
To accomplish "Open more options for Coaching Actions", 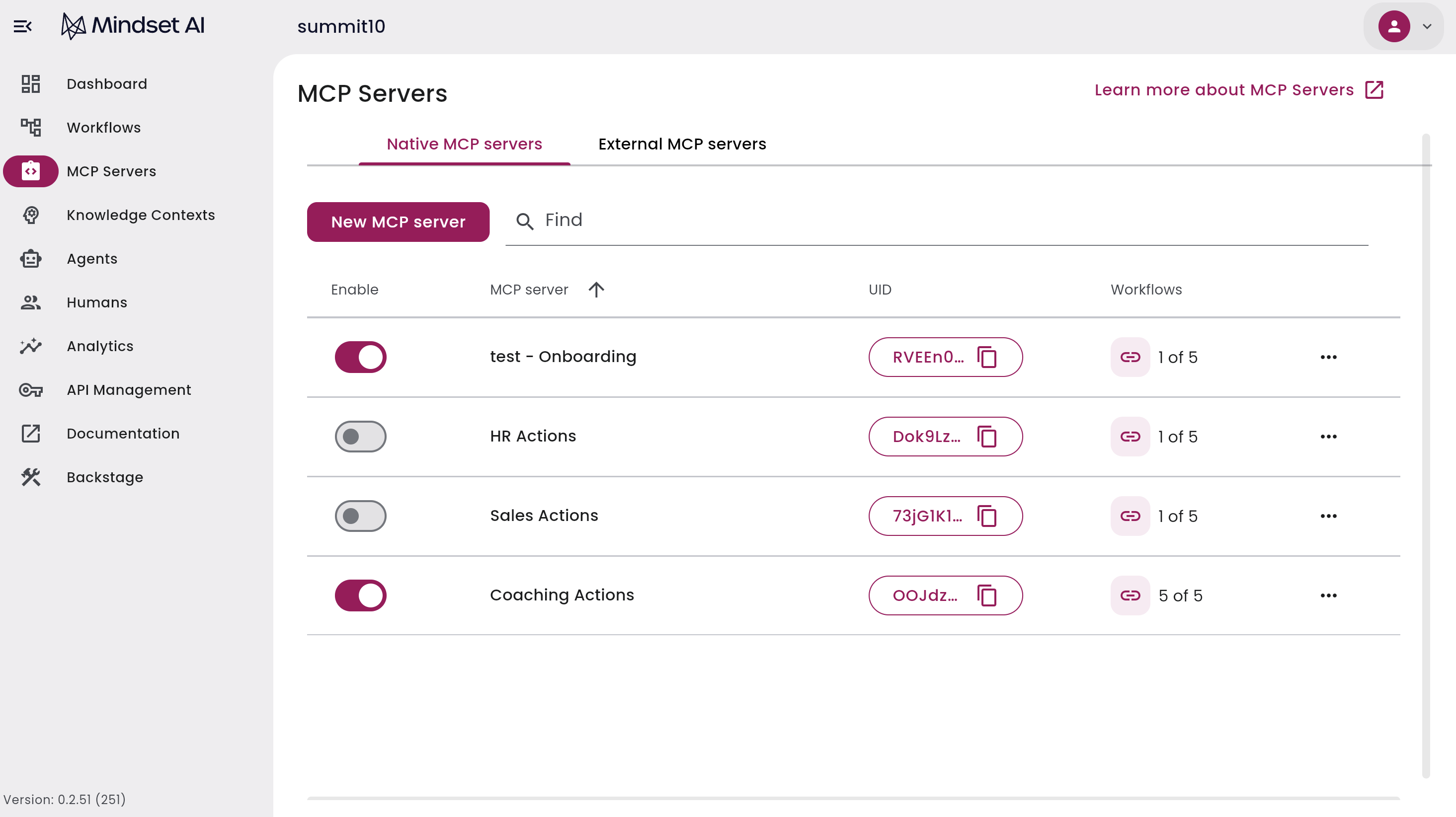I will (1328, 595).
